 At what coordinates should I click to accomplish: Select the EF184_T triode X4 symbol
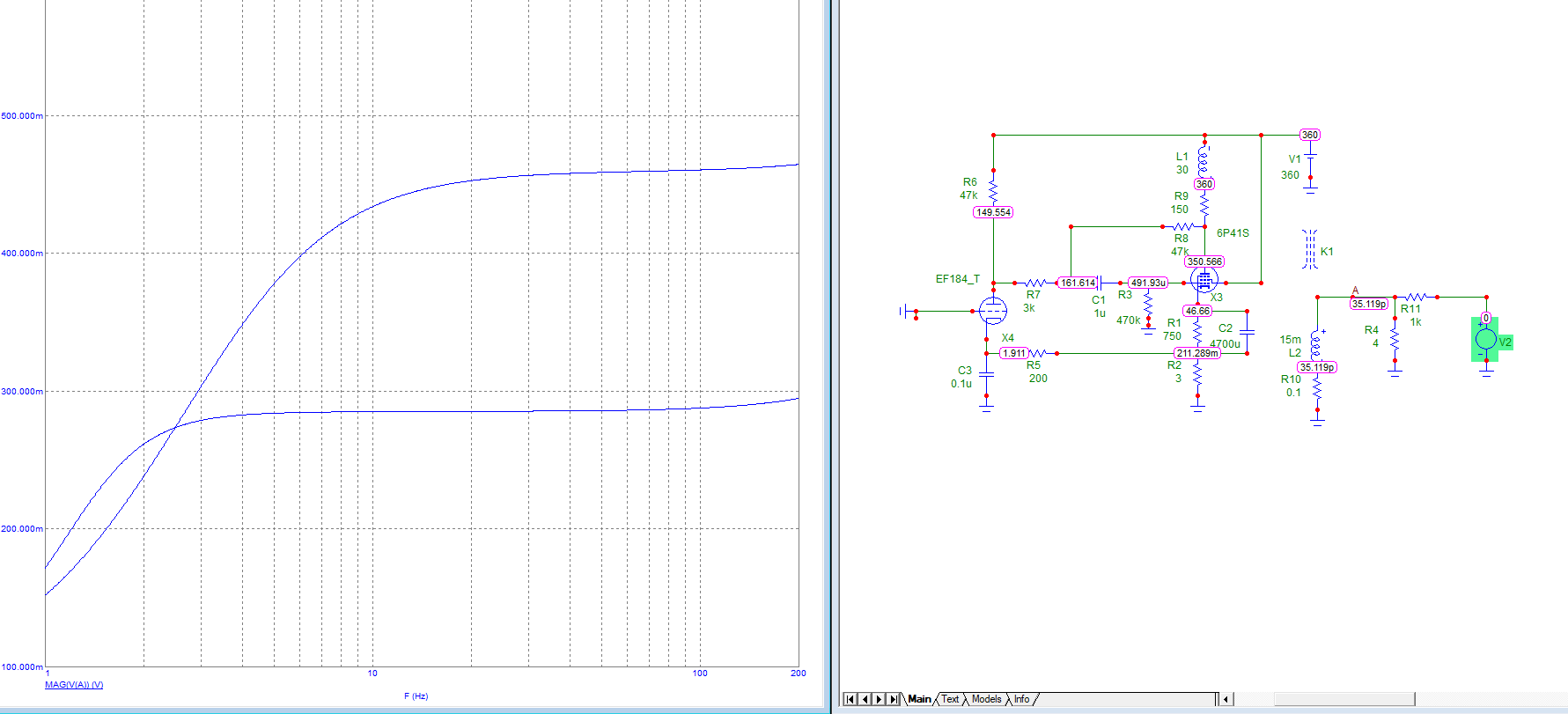tap(993, 311)
